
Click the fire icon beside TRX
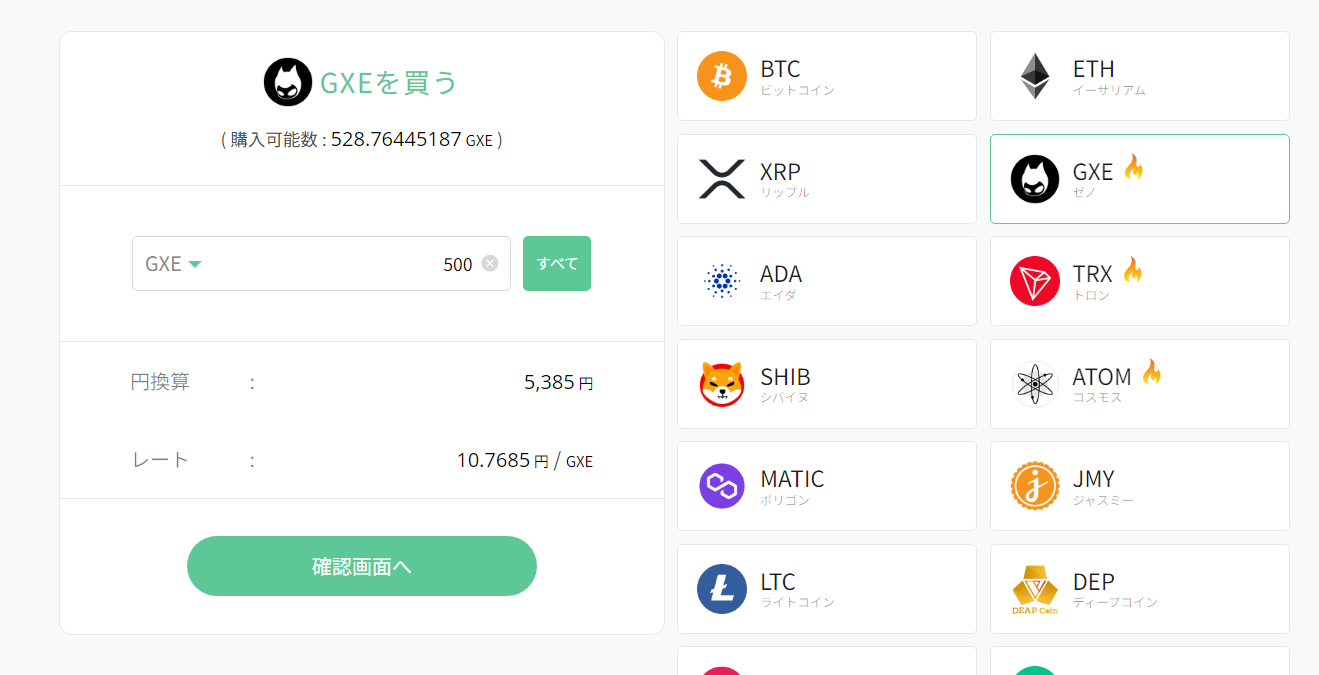coord(1132,270)
